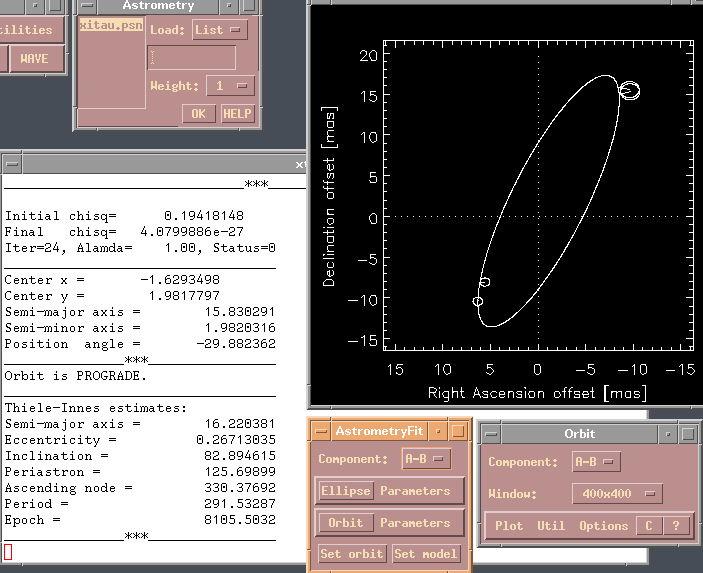Open the Load List dropdown
This screenshot has height=573, width=703.
point(220,30)
